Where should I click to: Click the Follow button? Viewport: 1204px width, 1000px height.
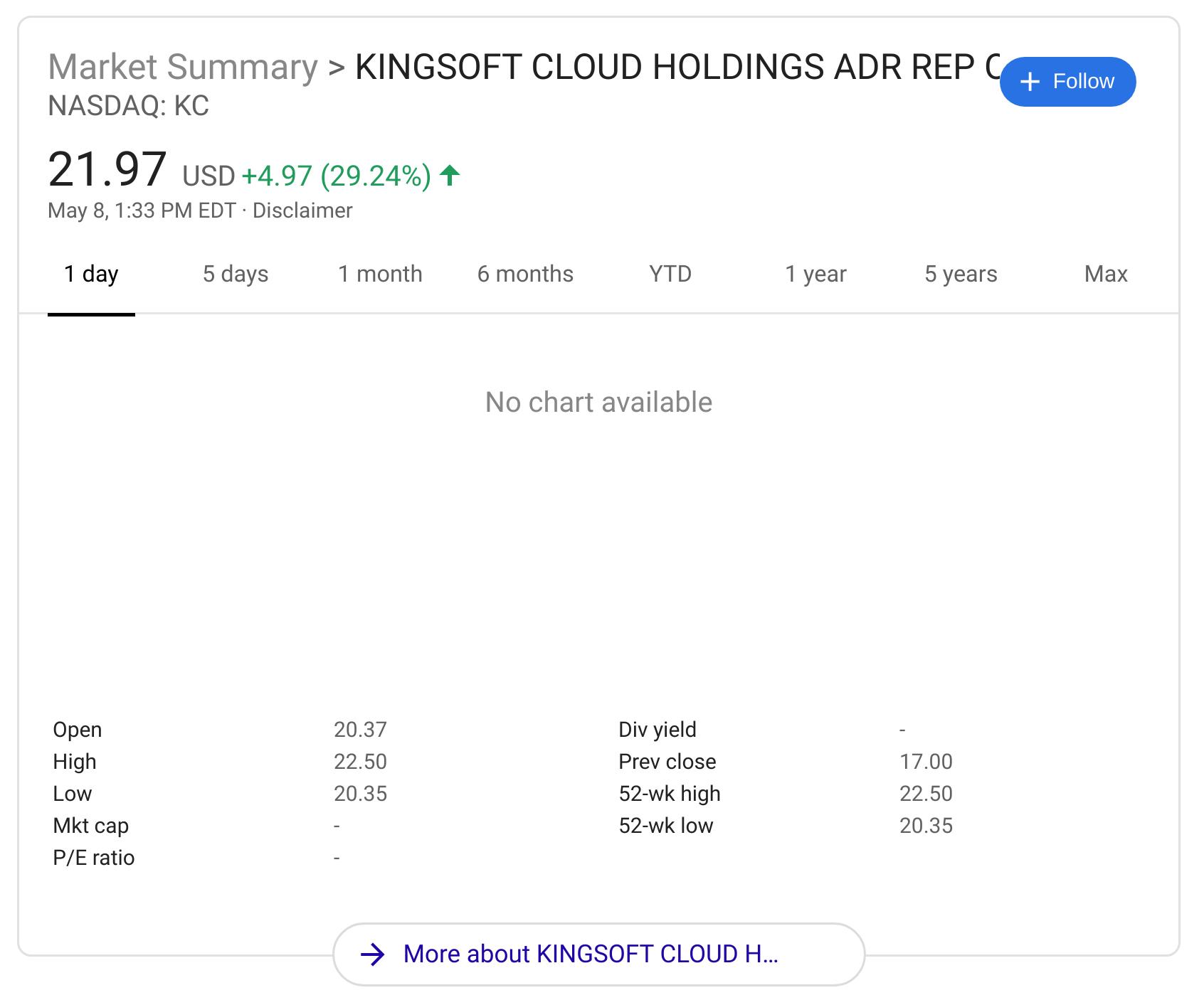1067,82
